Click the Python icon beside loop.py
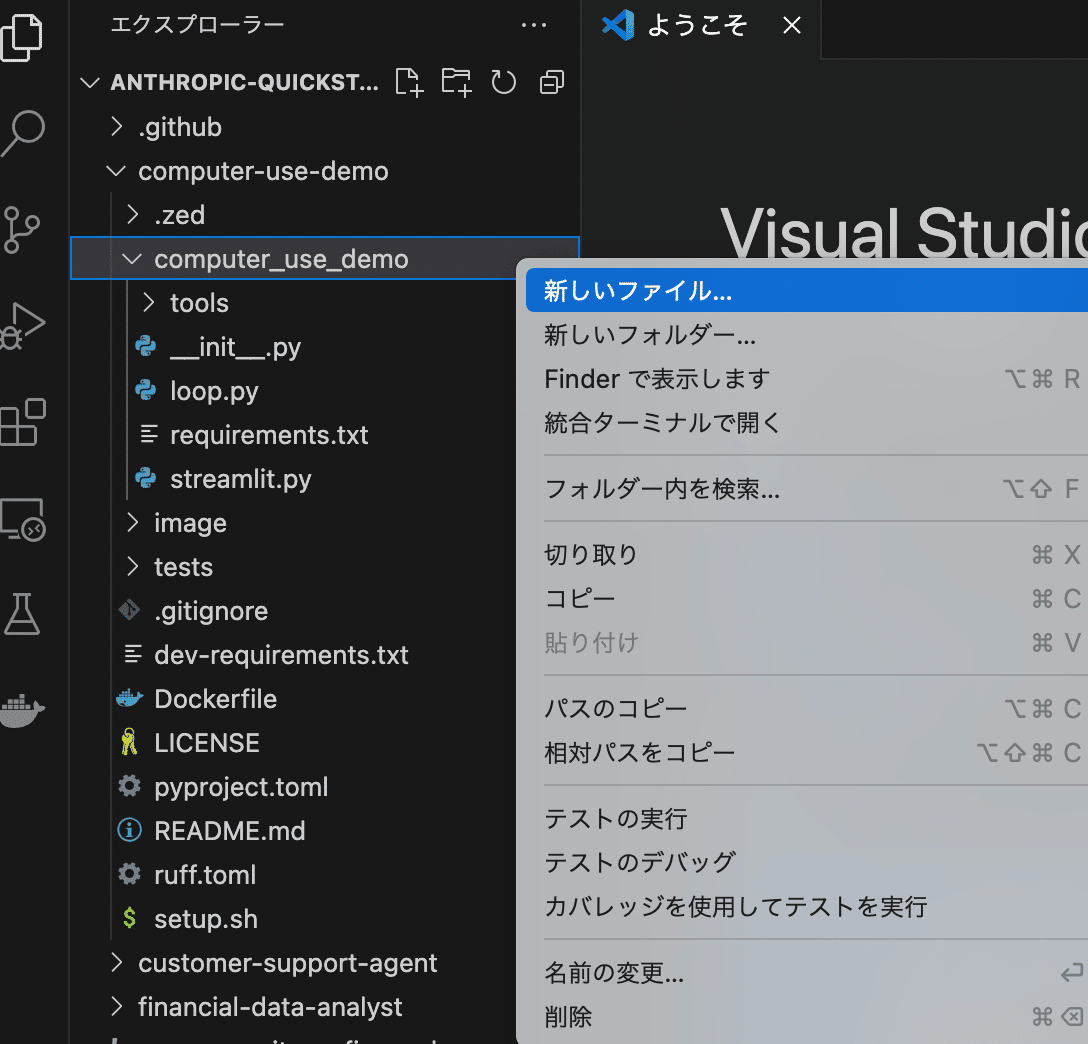 (x=146, y=390)
